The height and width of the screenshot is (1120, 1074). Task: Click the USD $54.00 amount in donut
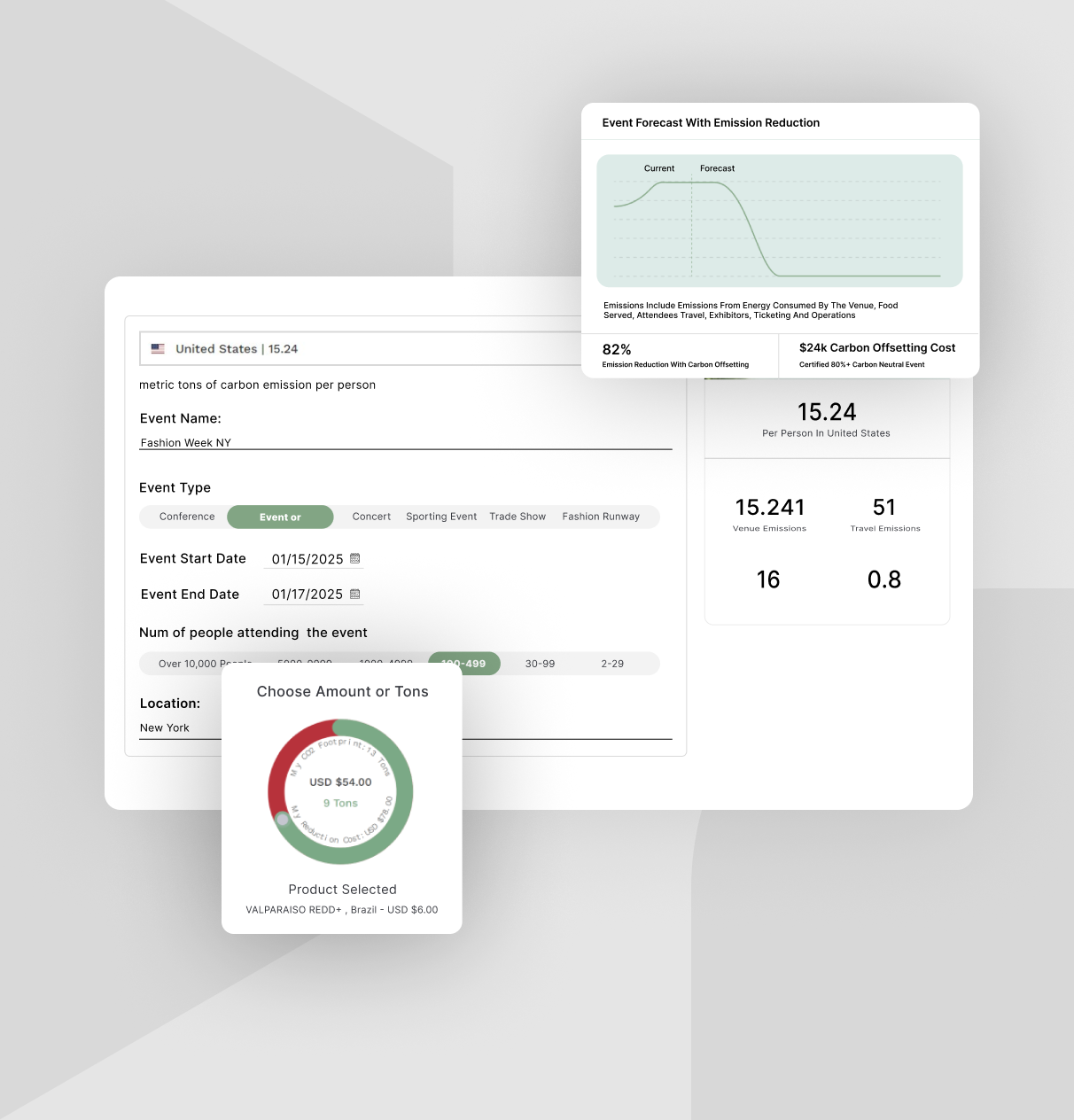340,782
